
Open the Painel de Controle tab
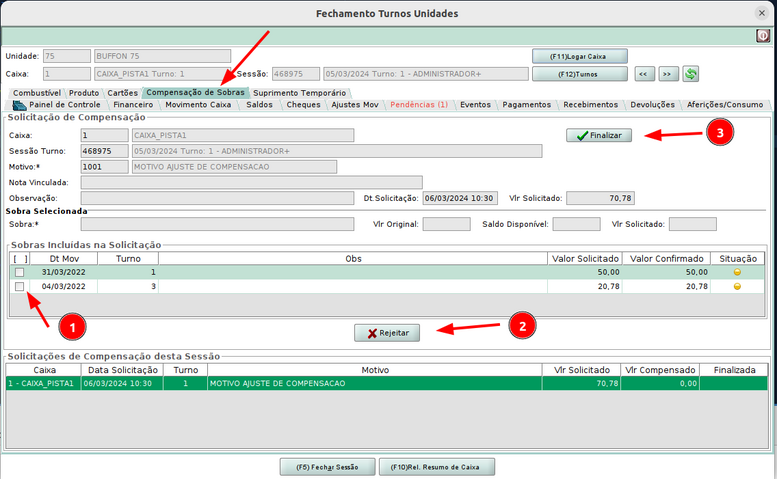[x=58, y=104]
